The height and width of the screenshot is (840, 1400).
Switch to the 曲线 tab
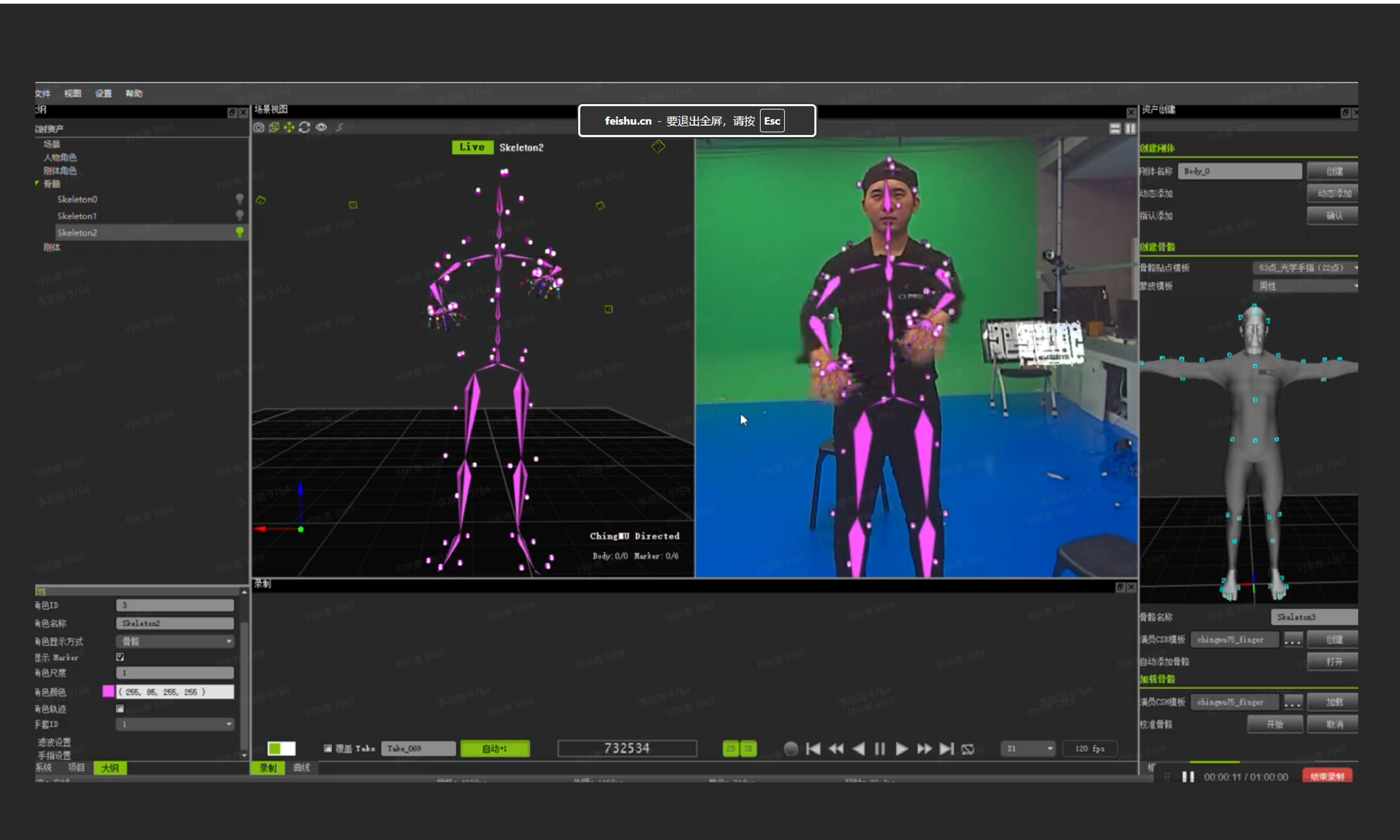tap(302, 767)
